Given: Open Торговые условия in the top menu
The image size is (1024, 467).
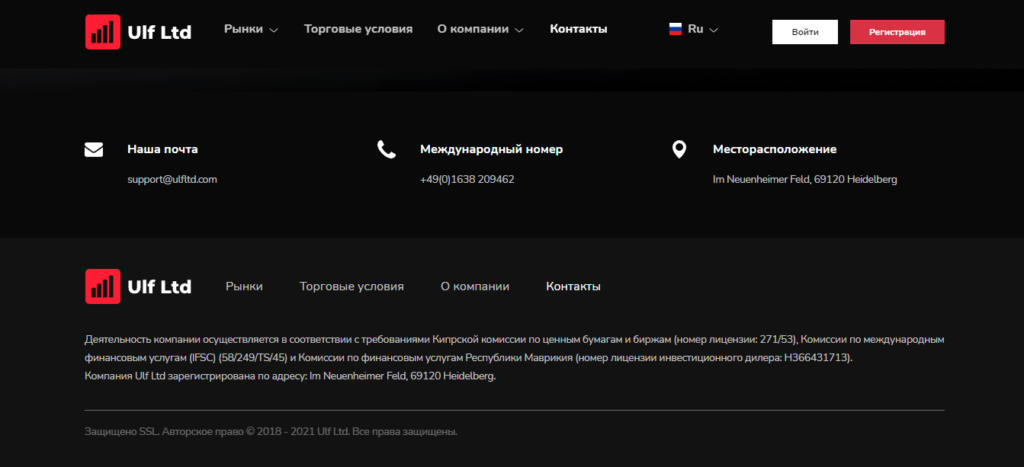Looking at the screenshot, I should (358, 29).
